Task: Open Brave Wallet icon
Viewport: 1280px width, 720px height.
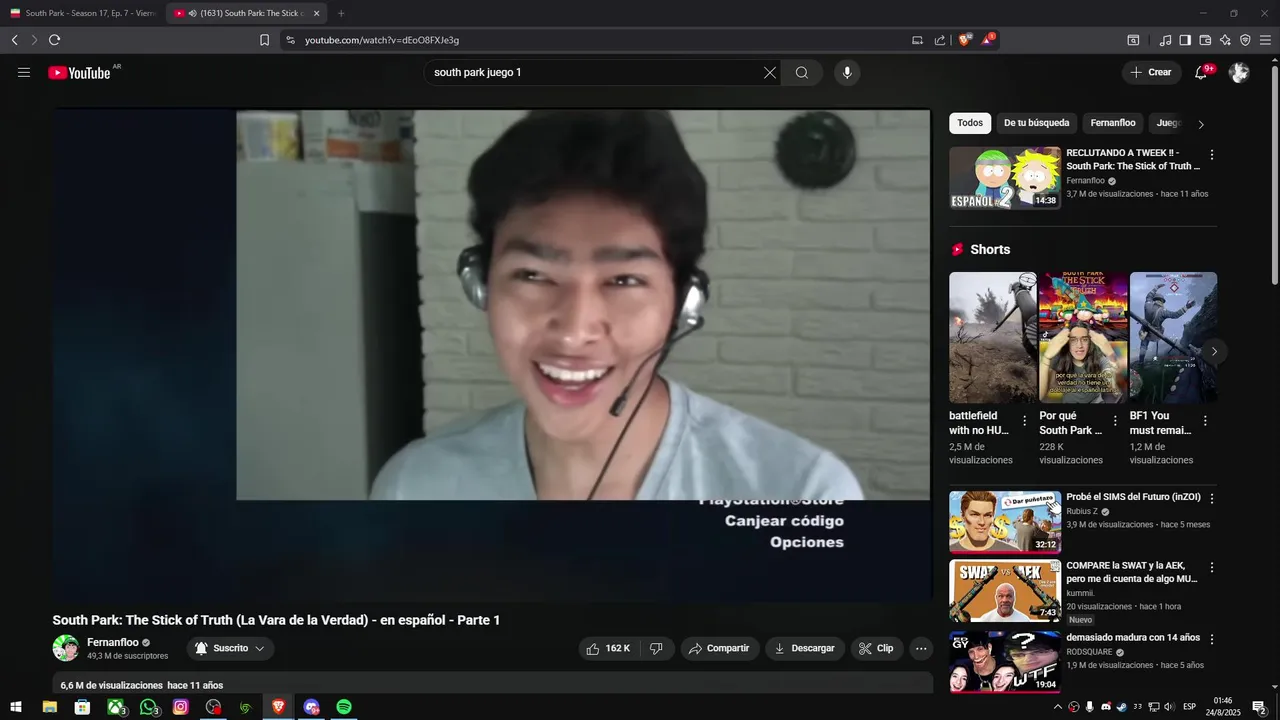Action: [1205, 40]
